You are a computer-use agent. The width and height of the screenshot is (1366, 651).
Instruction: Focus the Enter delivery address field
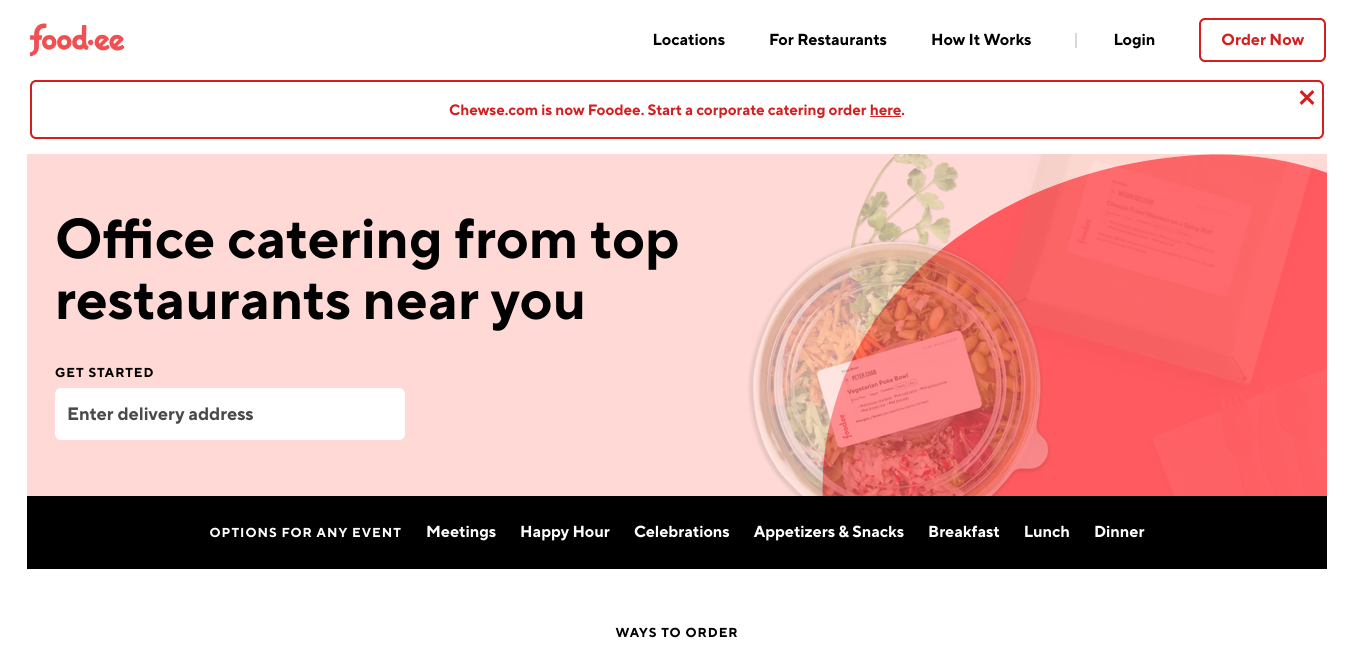230,414
